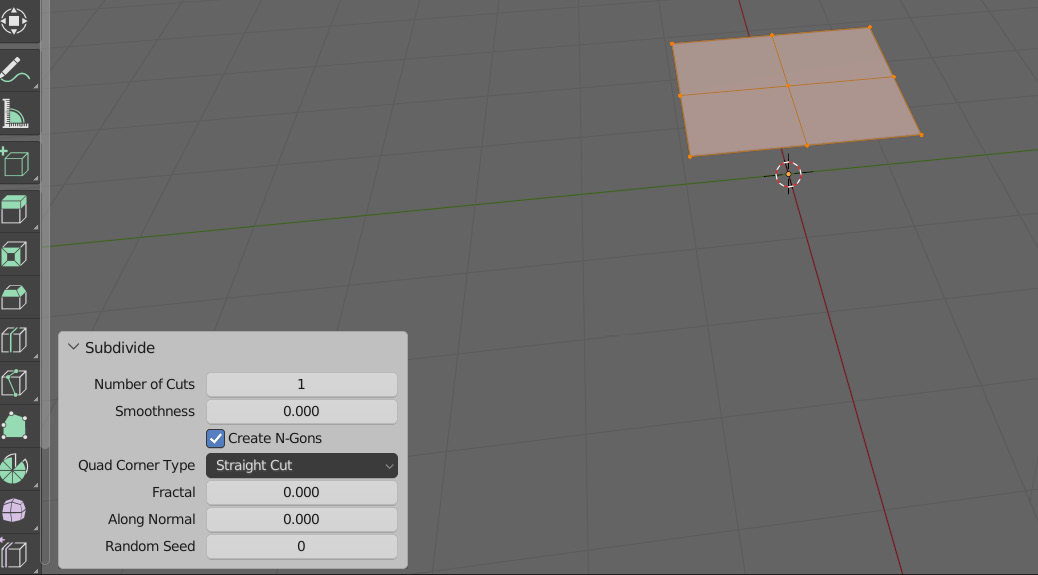This screenshot has width=1038, height=575.
Task: Select the center vertex of the plane
Action: point(788,86)
